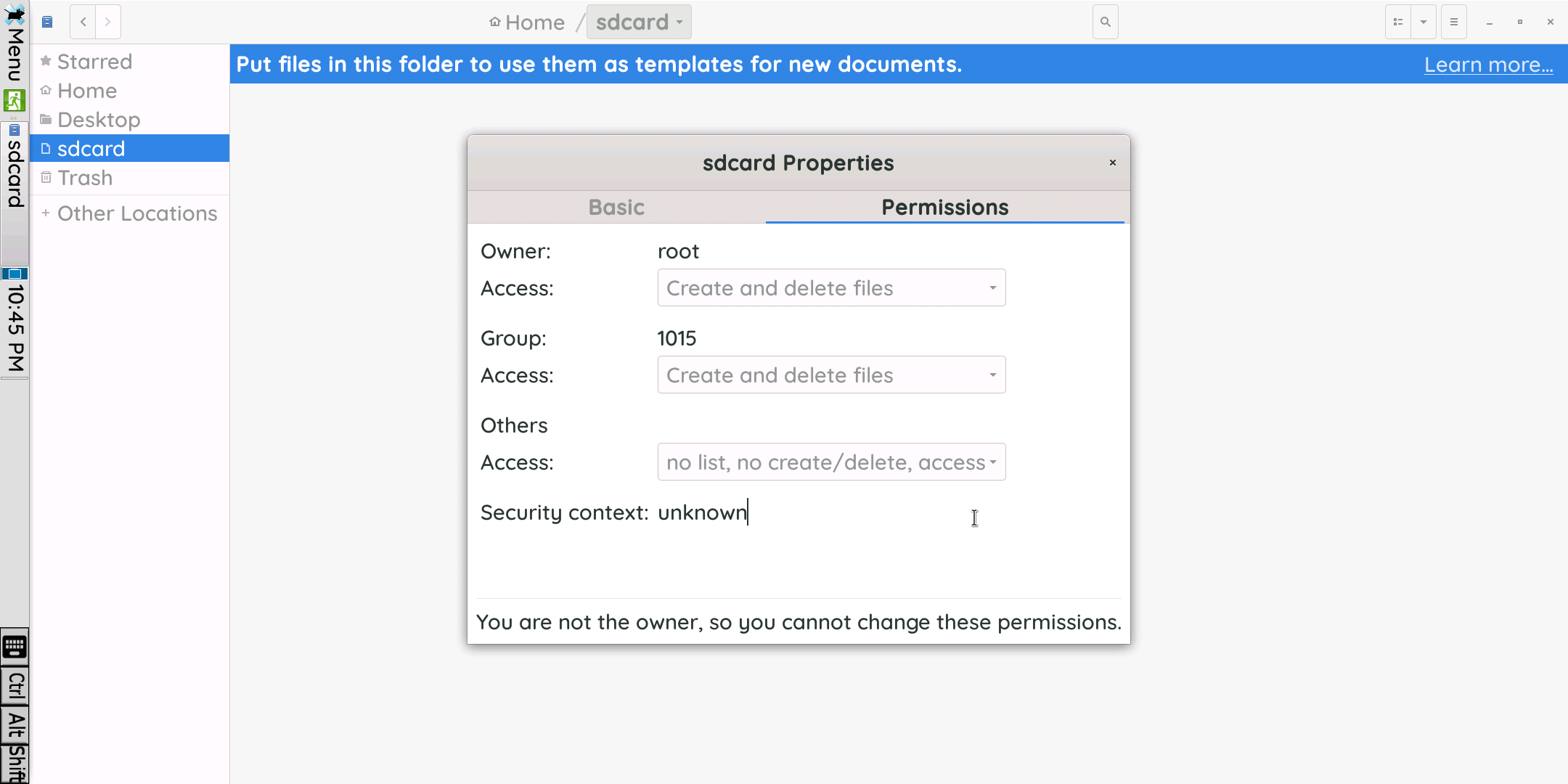Open the Others access dropdown
This screenshot has width=1568, height=784.
click(831, 462)
